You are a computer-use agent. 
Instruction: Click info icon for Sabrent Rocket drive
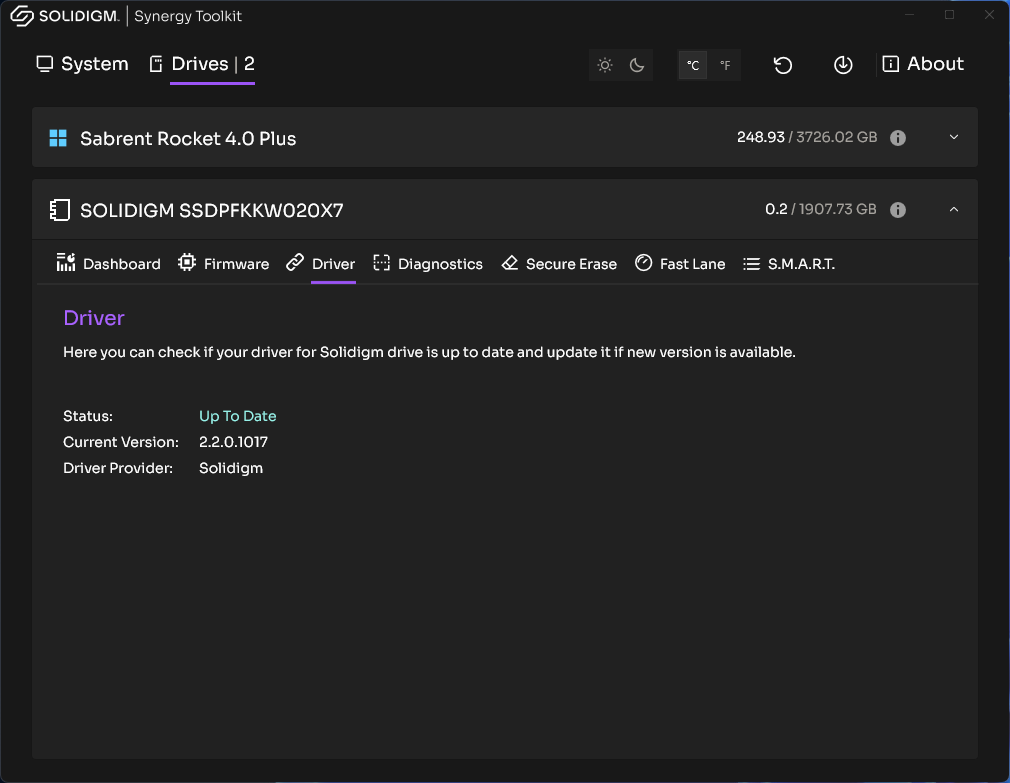click(x=898, y=138)
